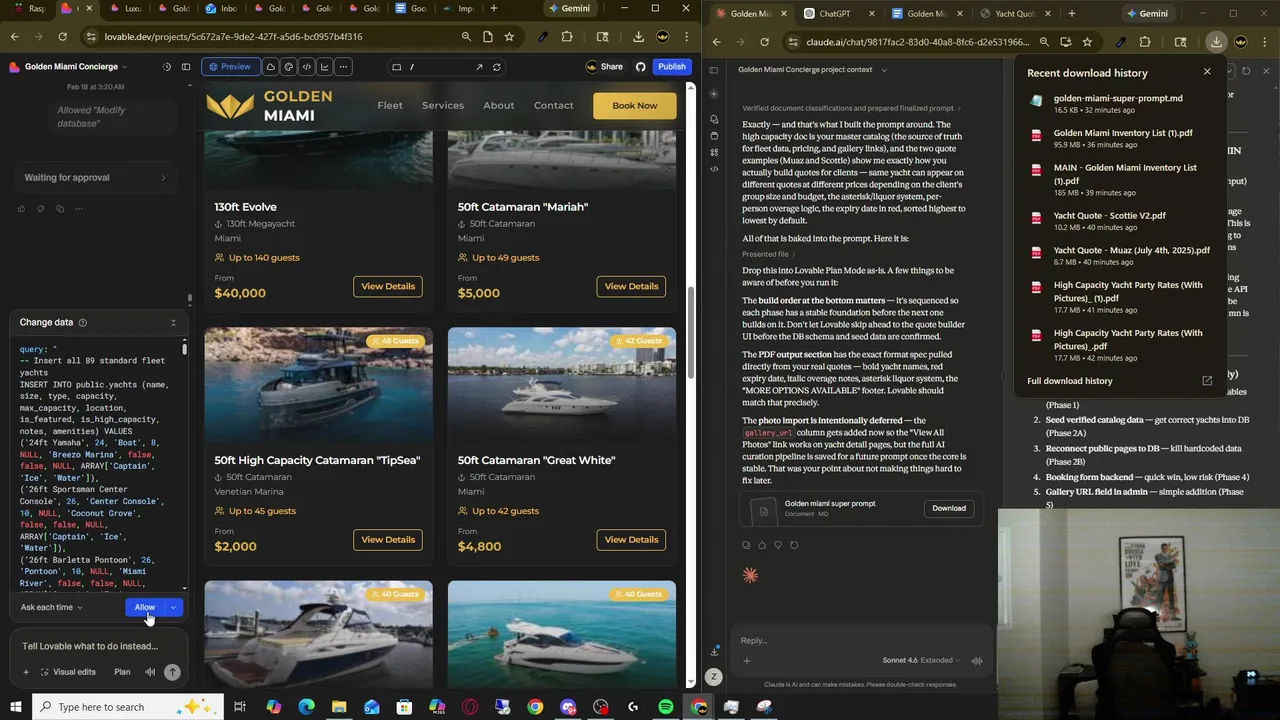The height and width of the screenshot is (720, 1280).
Task: Close the Recent download history popup
Action: pyautogui.click(x=1207, y=72)
